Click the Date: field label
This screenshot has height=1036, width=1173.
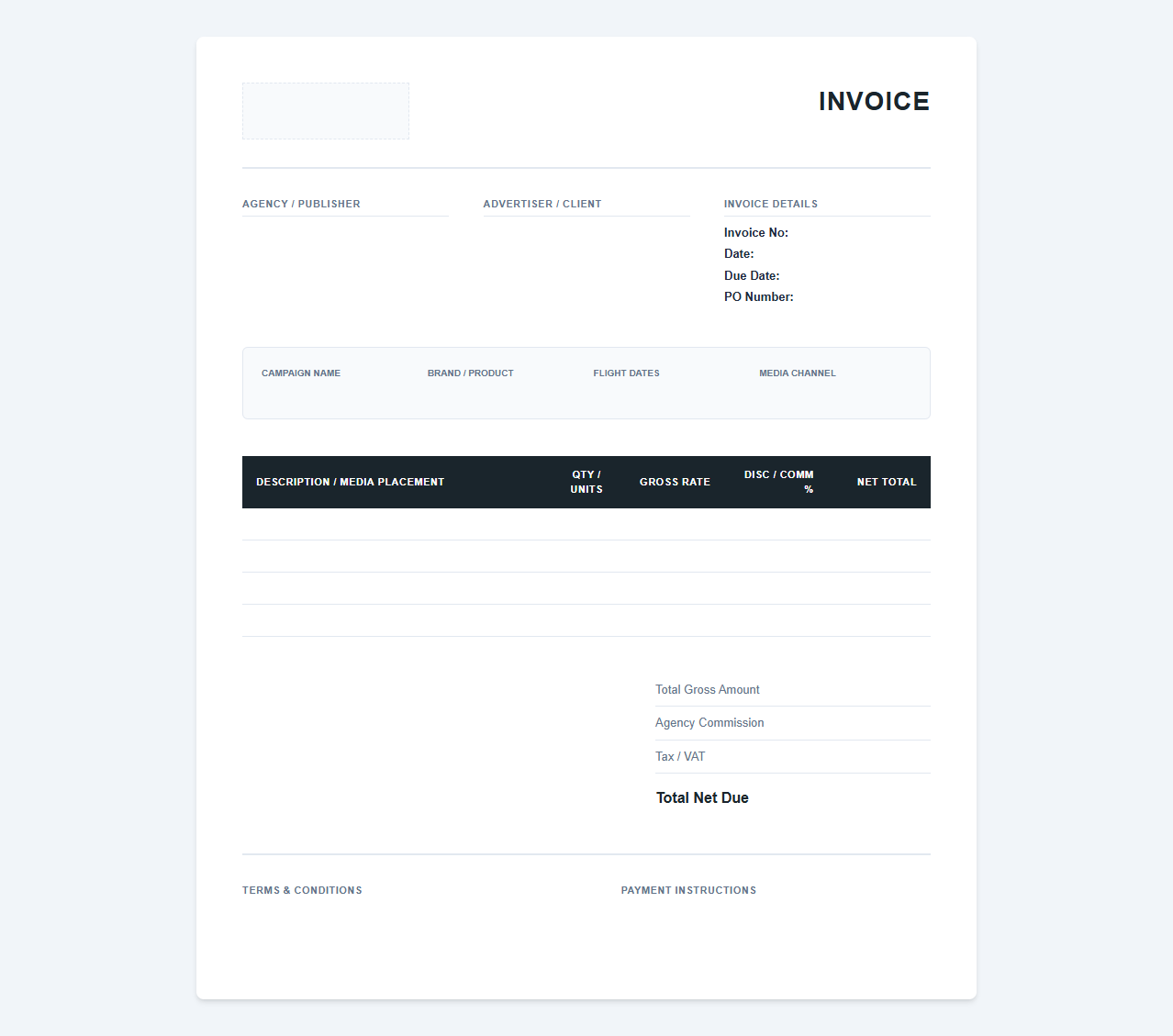click(x=739, y=253)
